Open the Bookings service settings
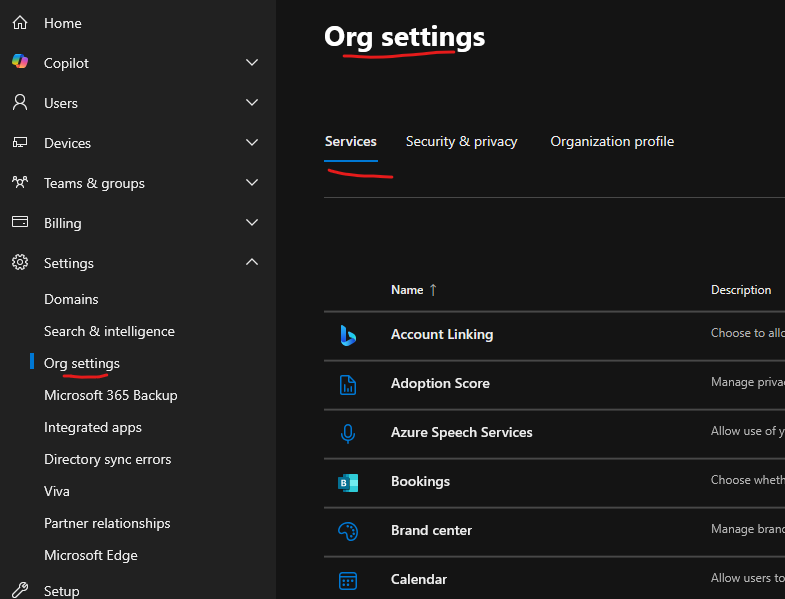The height and width of the screenshot is (599, 785). 421,481
